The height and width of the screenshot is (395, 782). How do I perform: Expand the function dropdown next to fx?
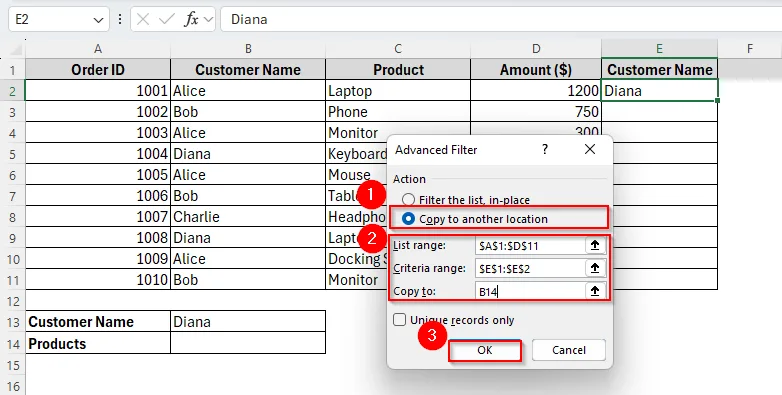tap(208, 20)
